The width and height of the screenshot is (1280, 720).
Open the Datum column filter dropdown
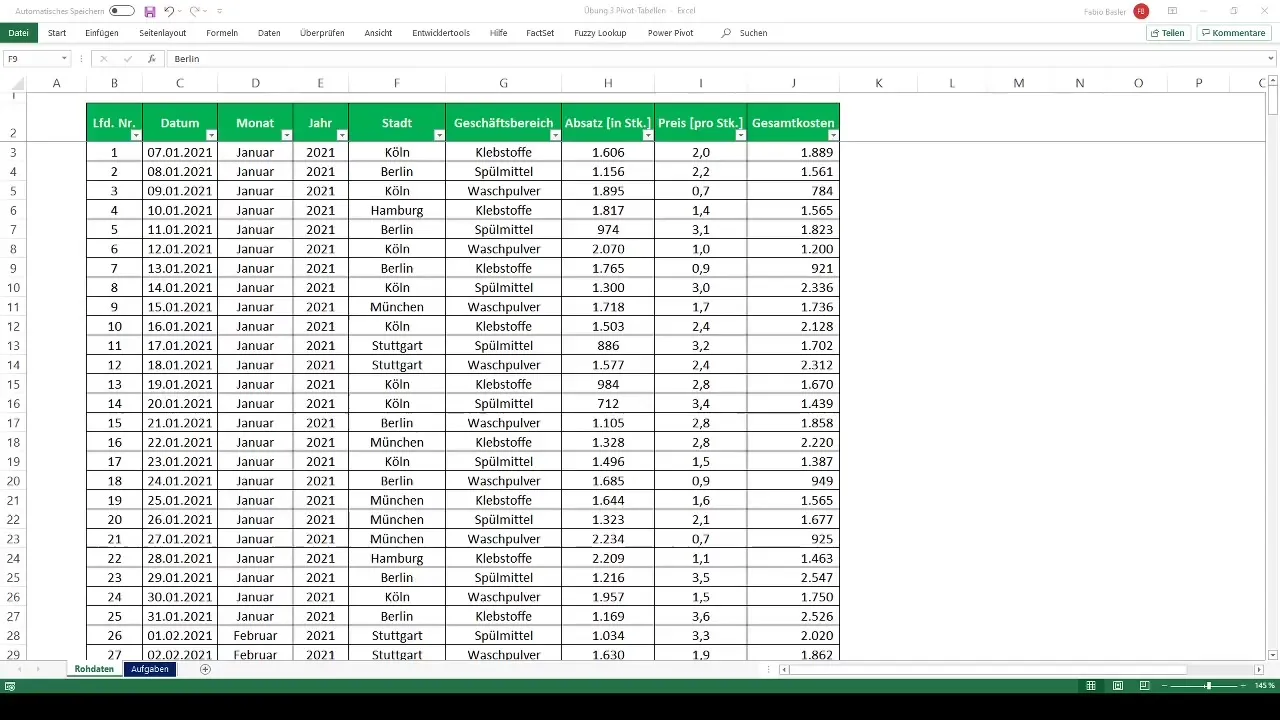pyautogui.click(x=211, y=135)
